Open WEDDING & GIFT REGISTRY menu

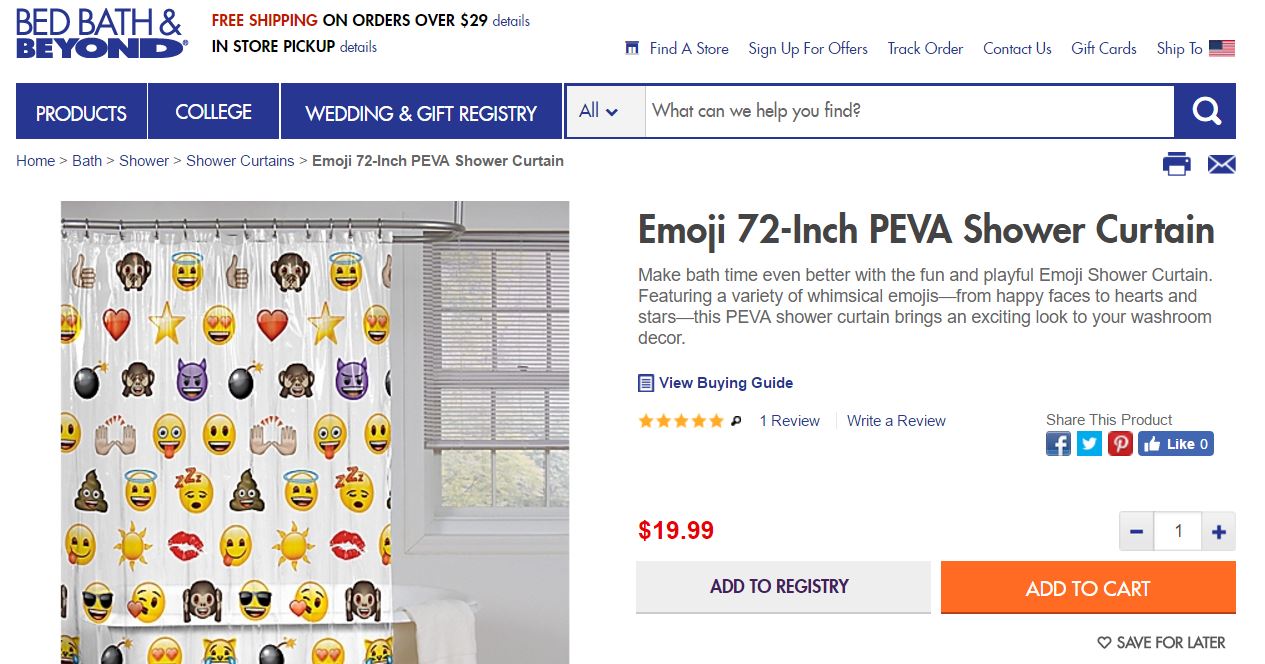[421, 113]
